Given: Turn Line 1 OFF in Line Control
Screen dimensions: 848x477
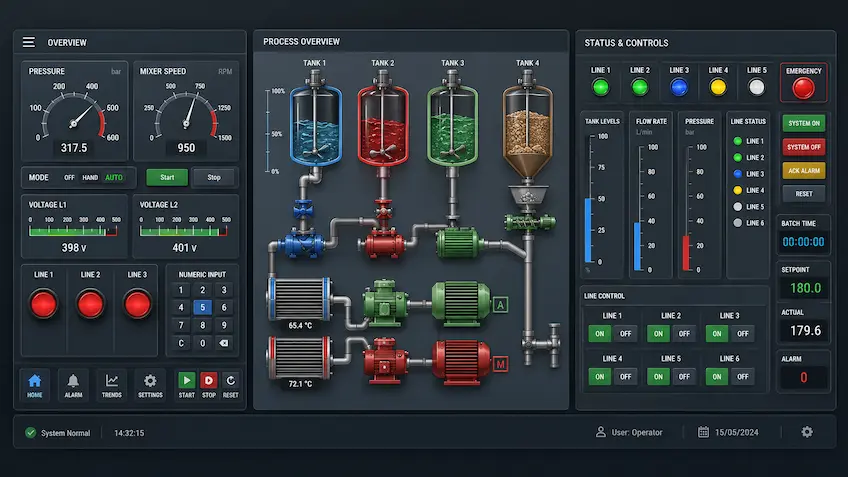Looking at the screenshot, I should coord(625,334).
